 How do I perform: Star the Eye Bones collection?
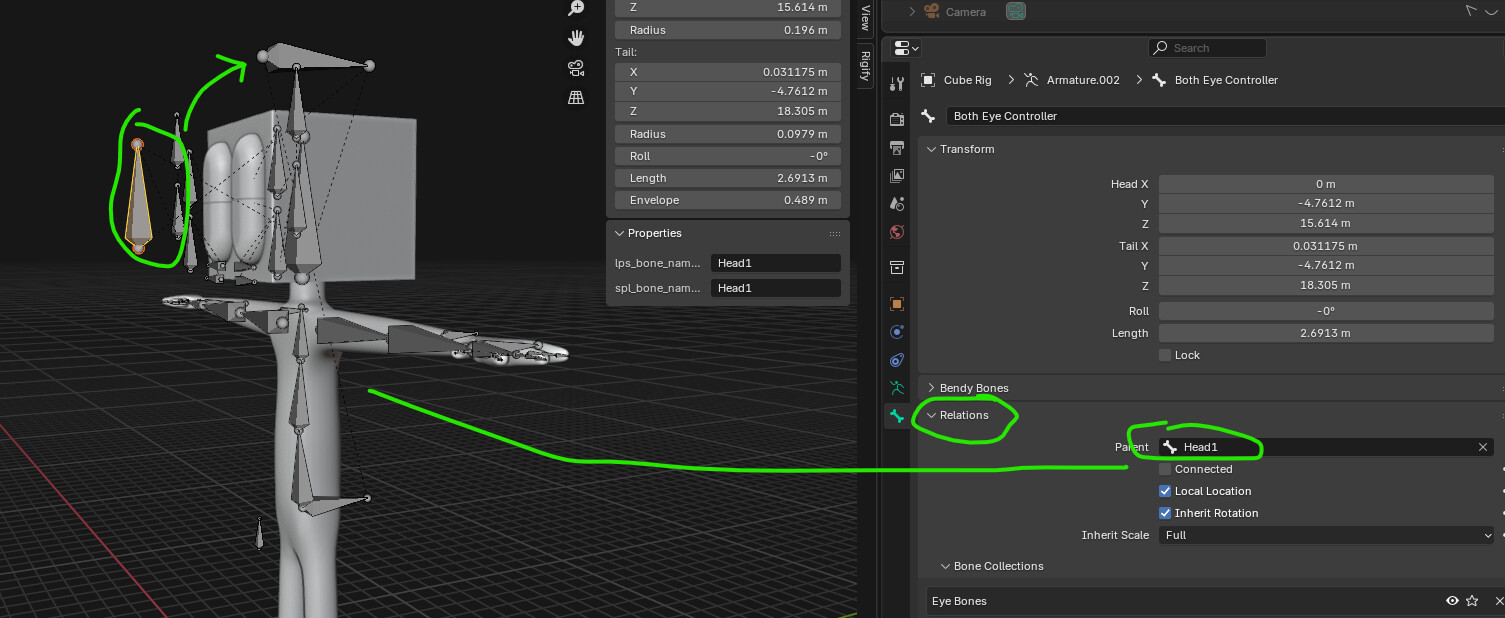[1472, 601]
